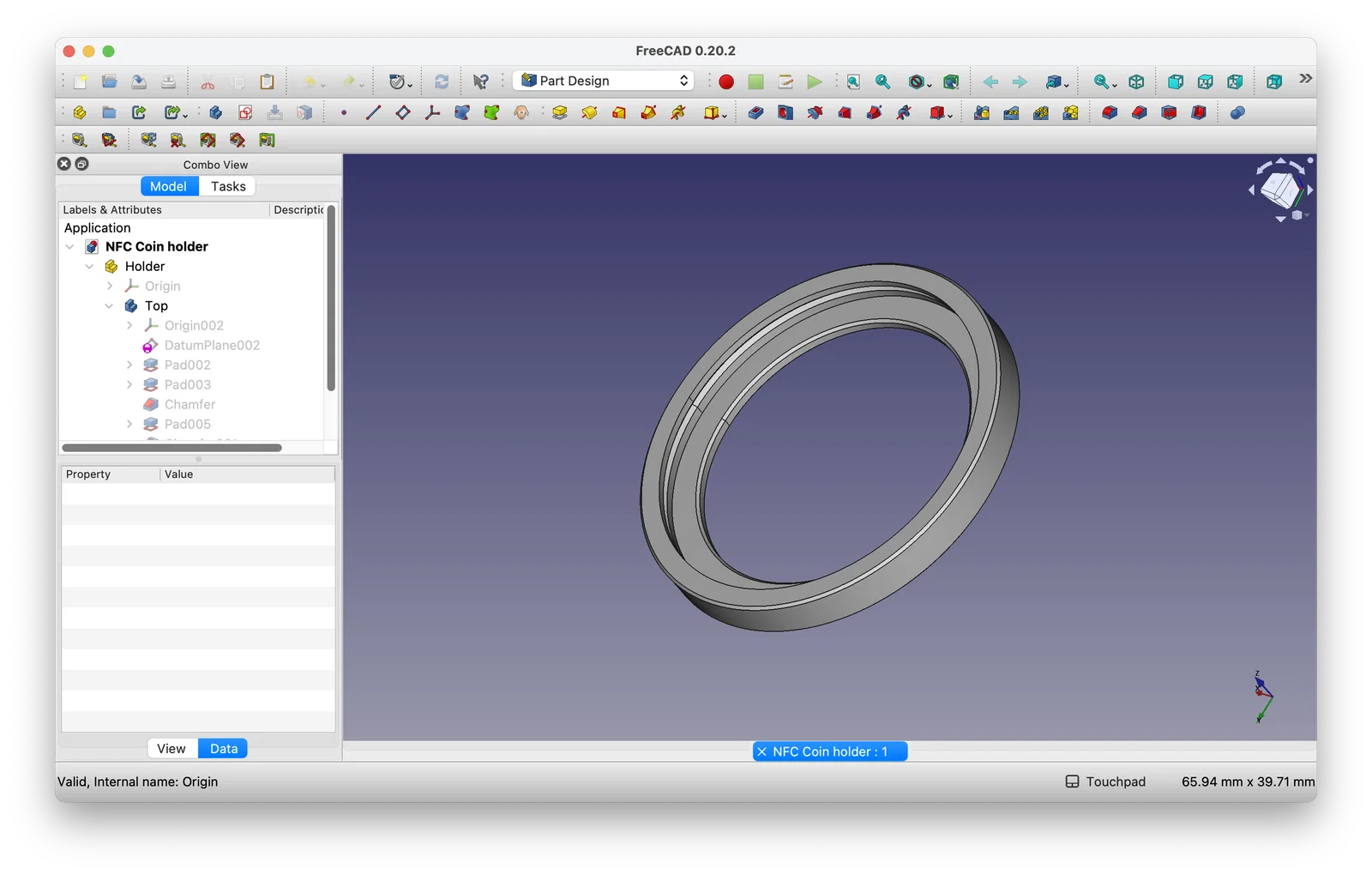Create a local coordinate system

[x=432, y=112]
